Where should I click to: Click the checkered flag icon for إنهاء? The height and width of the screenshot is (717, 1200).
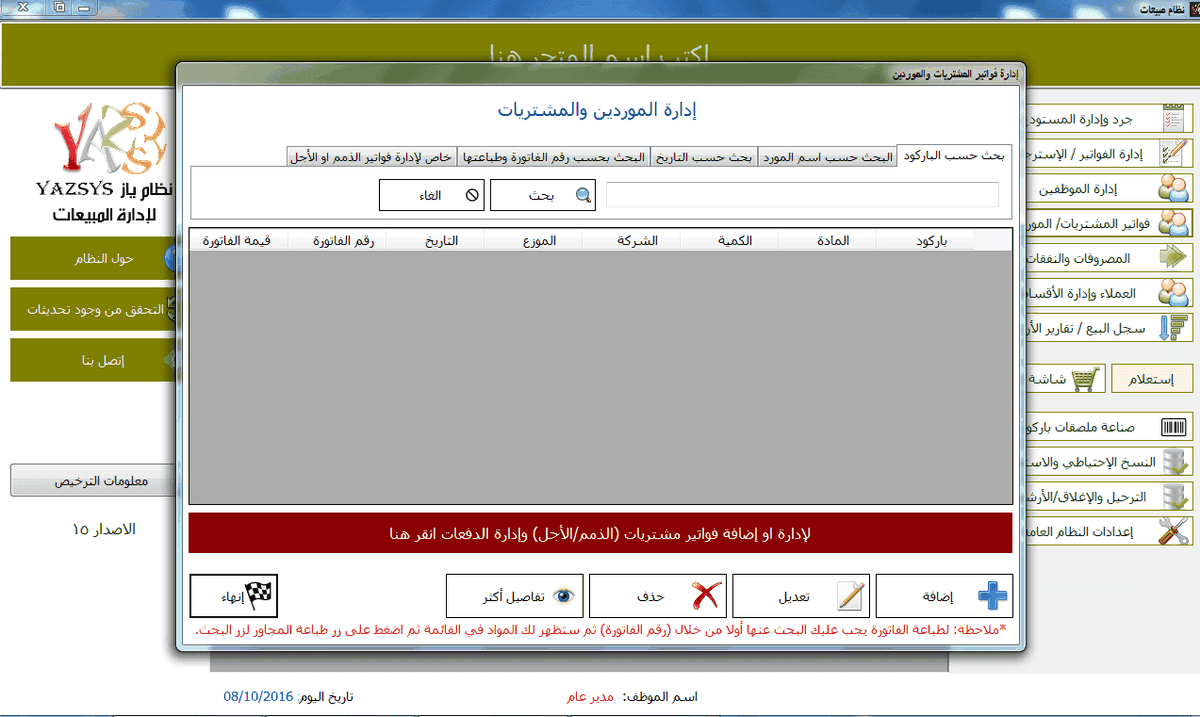coord(259,596)
